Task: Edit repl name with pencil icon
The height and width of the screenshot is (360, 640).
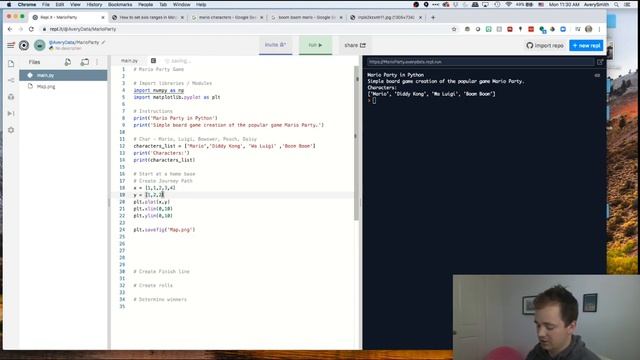Action: pyautogui.click(x=103, y=42)
